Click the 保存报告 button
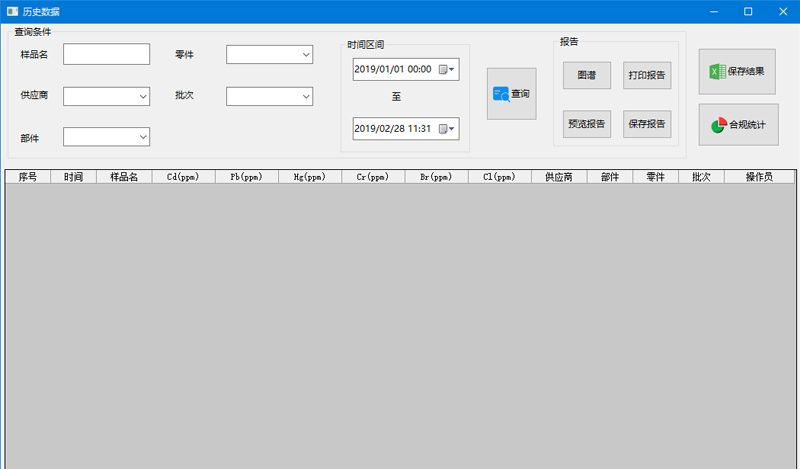Screen dimensions: 800x469 [x=647, y=124]
